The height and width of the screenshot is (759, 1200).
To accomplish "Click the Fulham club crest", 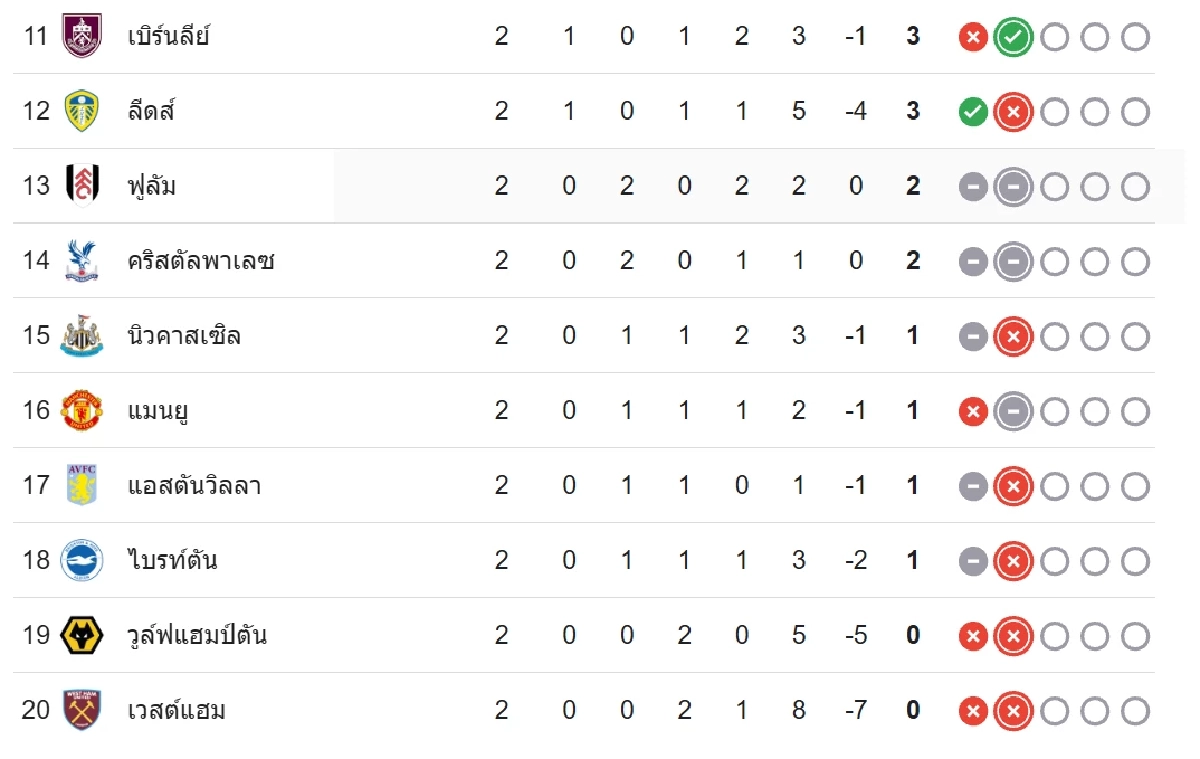I will pyautogui.click(x=81, y=186).
